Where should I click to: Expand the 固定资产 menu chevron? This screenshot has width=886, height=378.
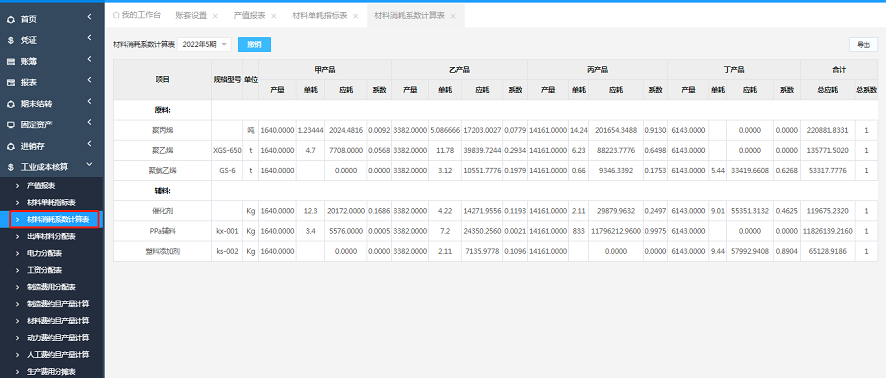(x=89, y=123)
